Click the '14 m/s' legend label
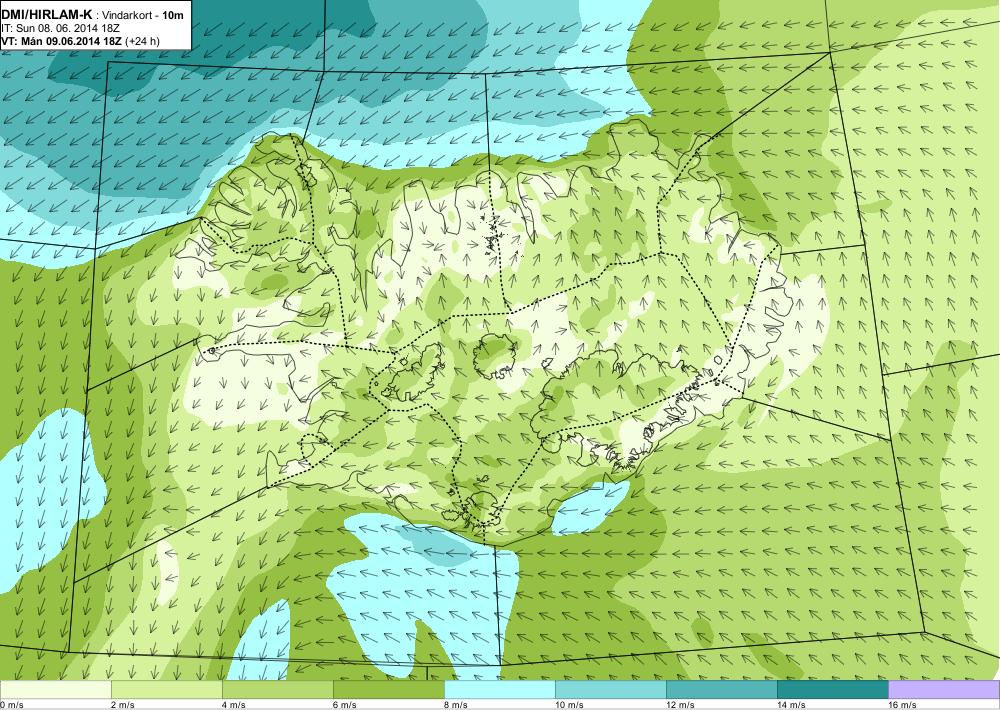 tap(791, 705)
